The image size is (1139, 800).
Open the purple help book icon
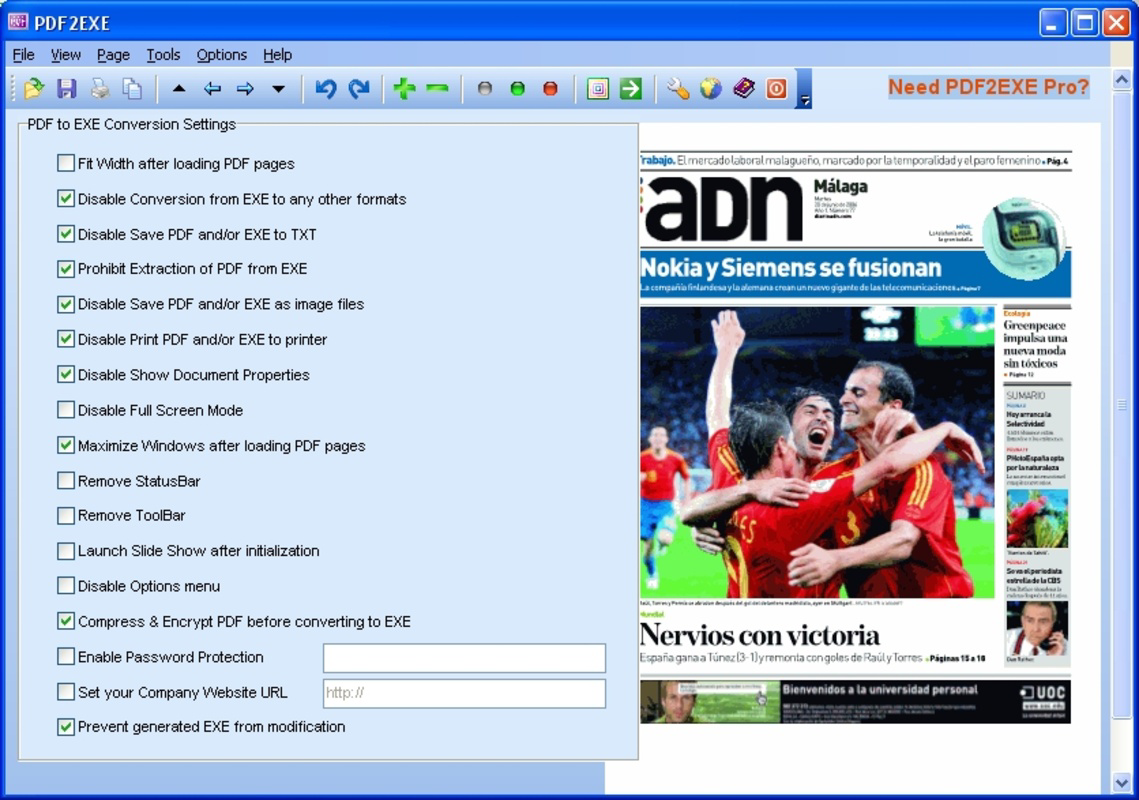pyautogui.click(x=744, y=89)
